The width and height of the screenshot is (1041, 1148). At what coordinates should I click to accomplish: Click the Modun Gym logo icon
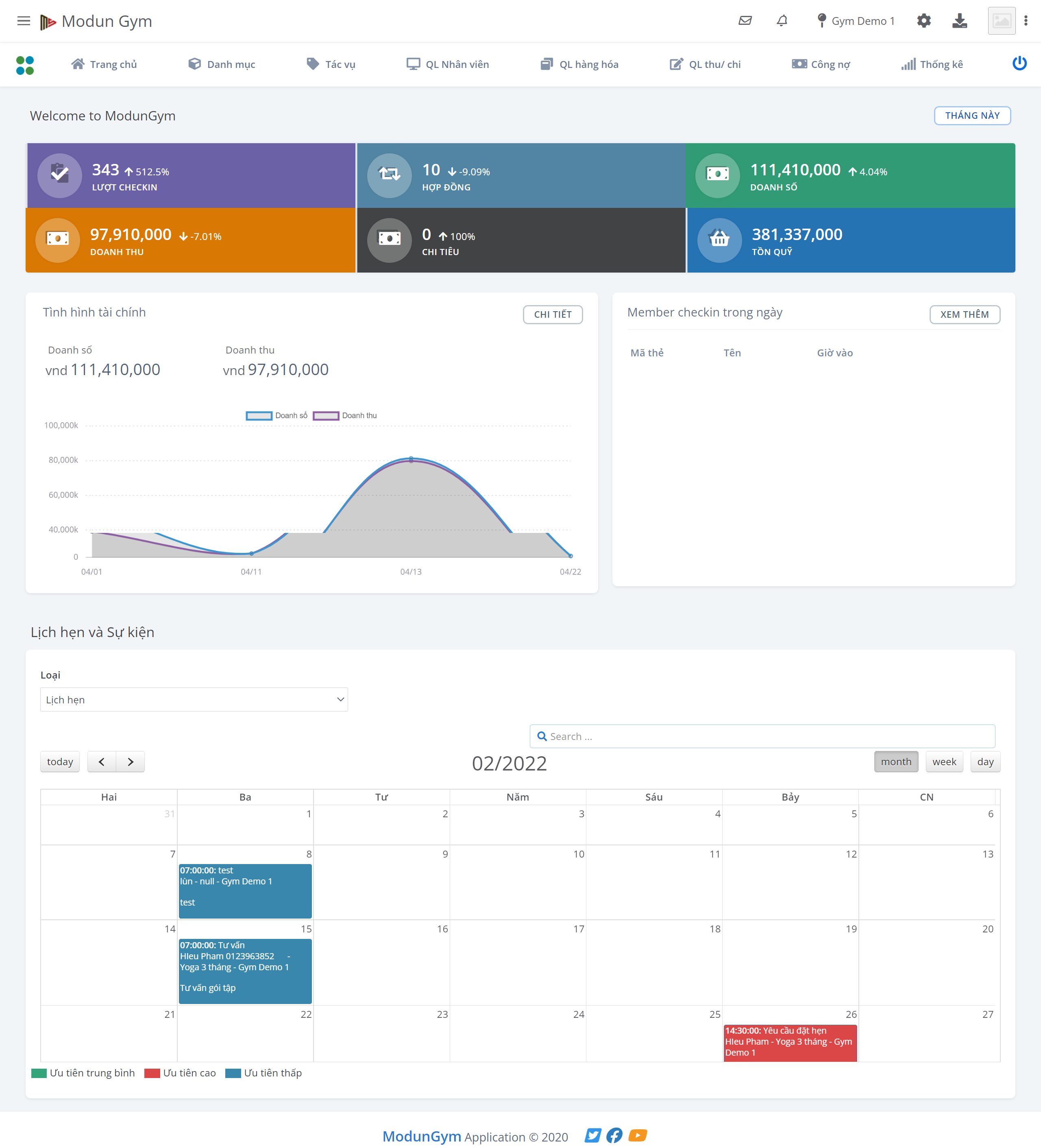point(48,22)
